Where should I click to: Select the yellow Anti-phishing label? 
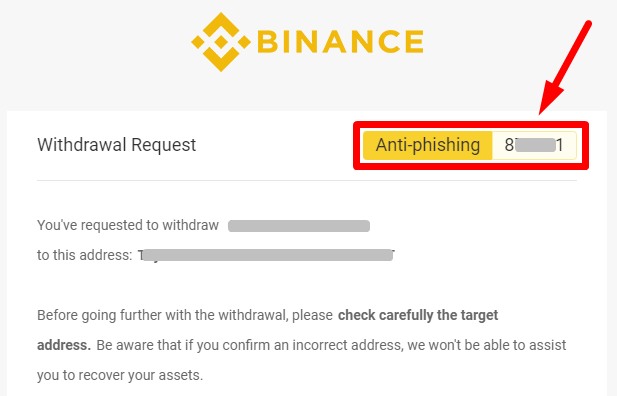(x=428, y=145)
